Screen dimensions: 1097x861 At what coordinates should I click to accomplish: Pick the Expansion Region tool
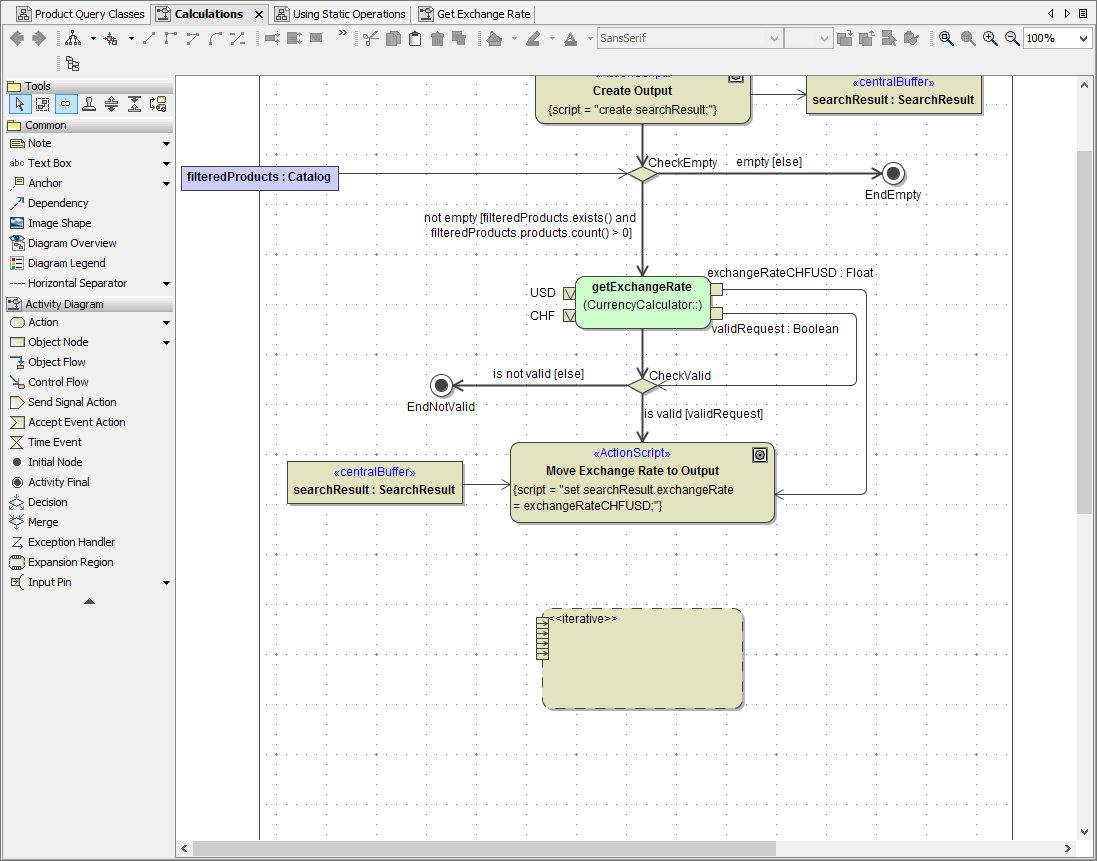coord(70,562)
